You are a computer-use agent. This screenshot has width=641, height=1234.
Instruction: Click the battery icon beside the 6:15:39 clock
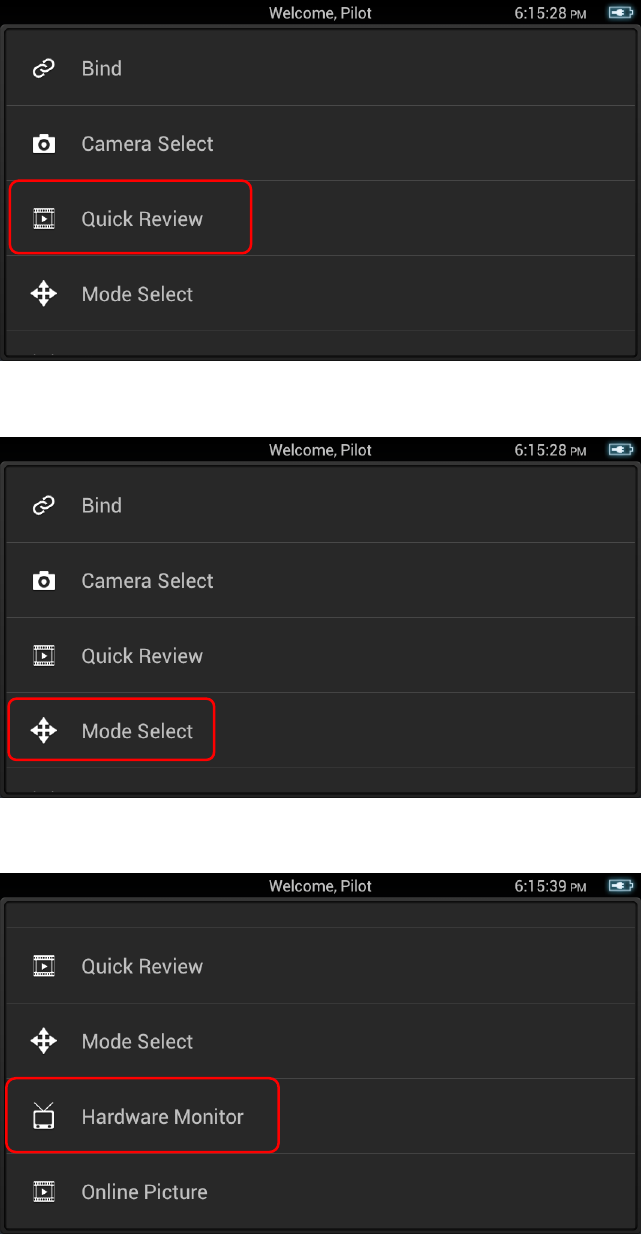[x=621, y=886]
